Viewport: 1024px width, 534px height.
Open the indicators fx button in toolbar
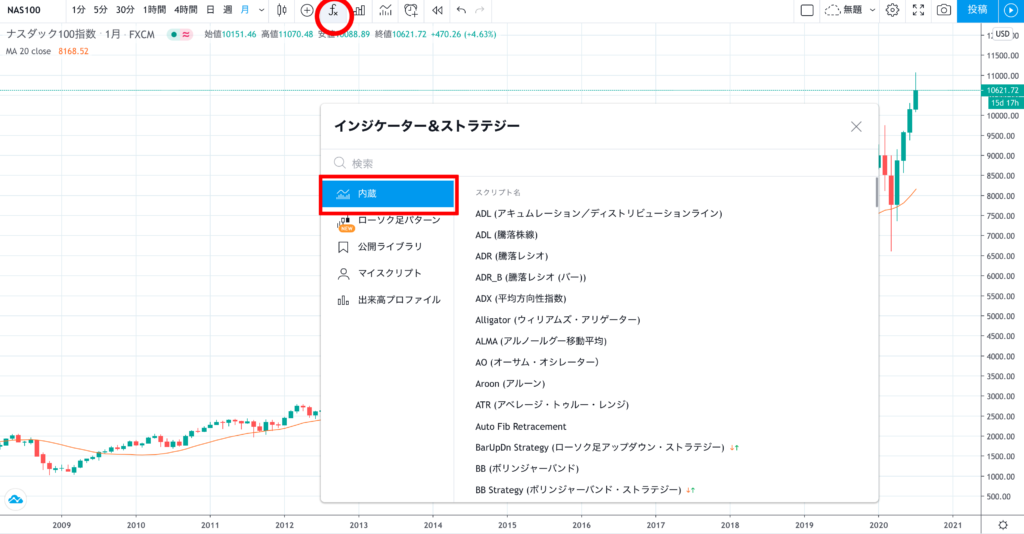pyautogui.click(x=333, y=11)
